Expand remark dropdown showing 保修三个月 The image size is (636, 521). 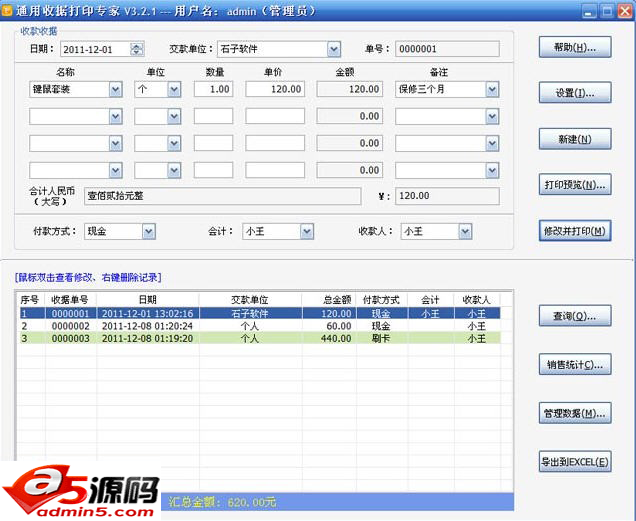tap(492, 89)
